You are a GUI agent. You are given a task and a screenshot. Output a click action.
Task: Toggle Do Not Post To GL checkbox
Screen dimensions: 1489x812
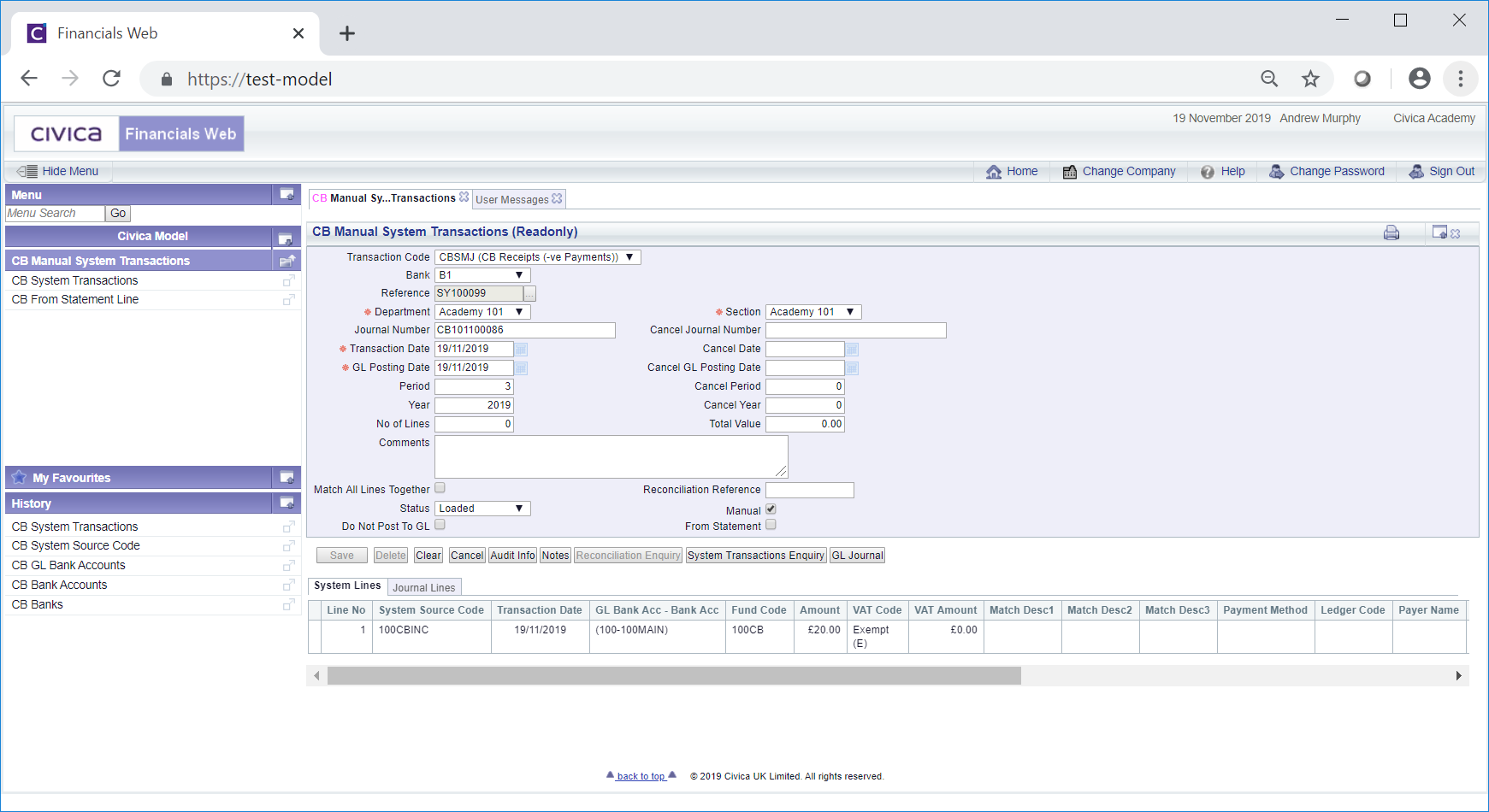(440, 525)
